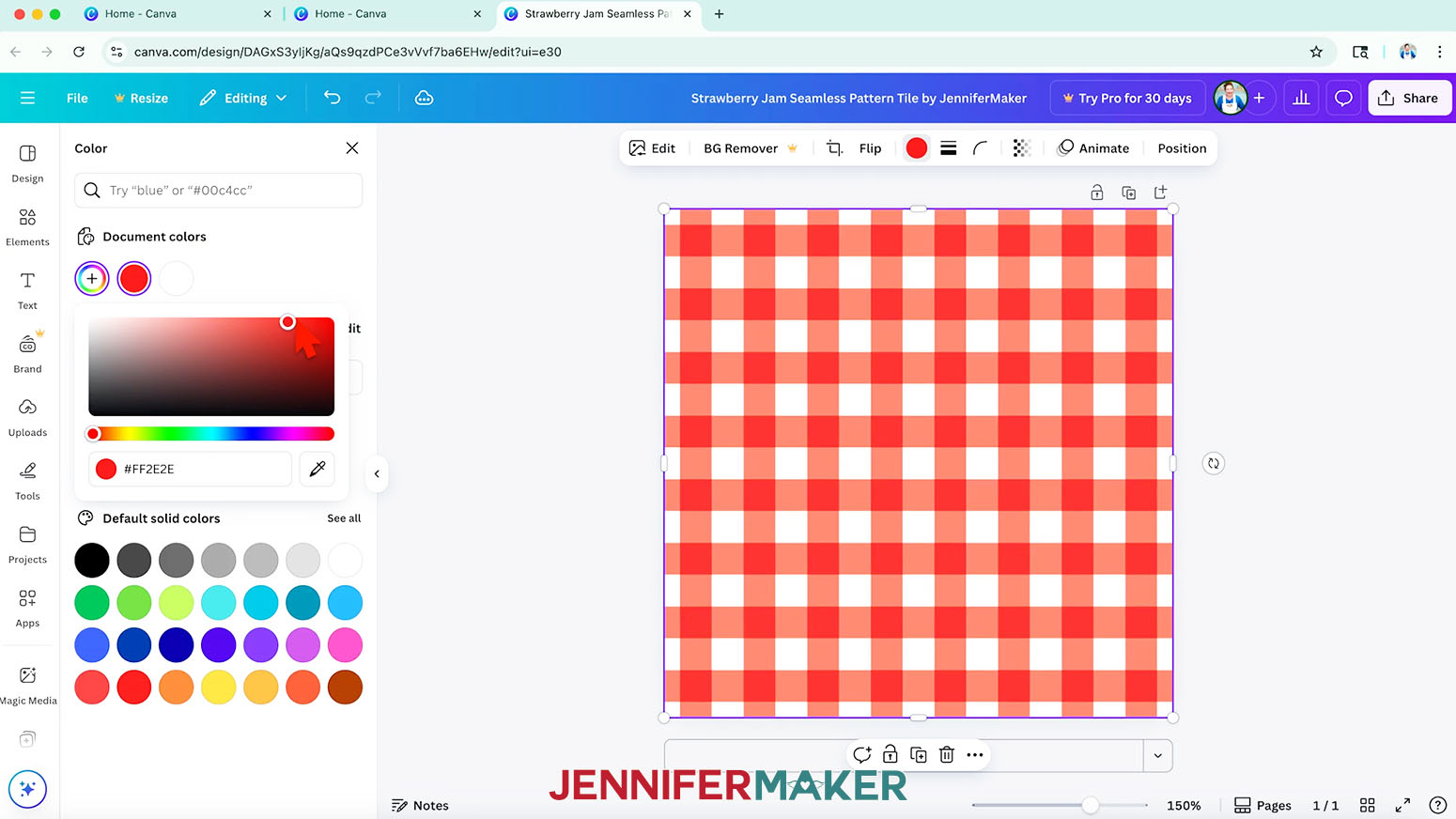Viewport: 1456px width, 819px height.
Task: Click the Animate button
Action: coord(1092,148)
